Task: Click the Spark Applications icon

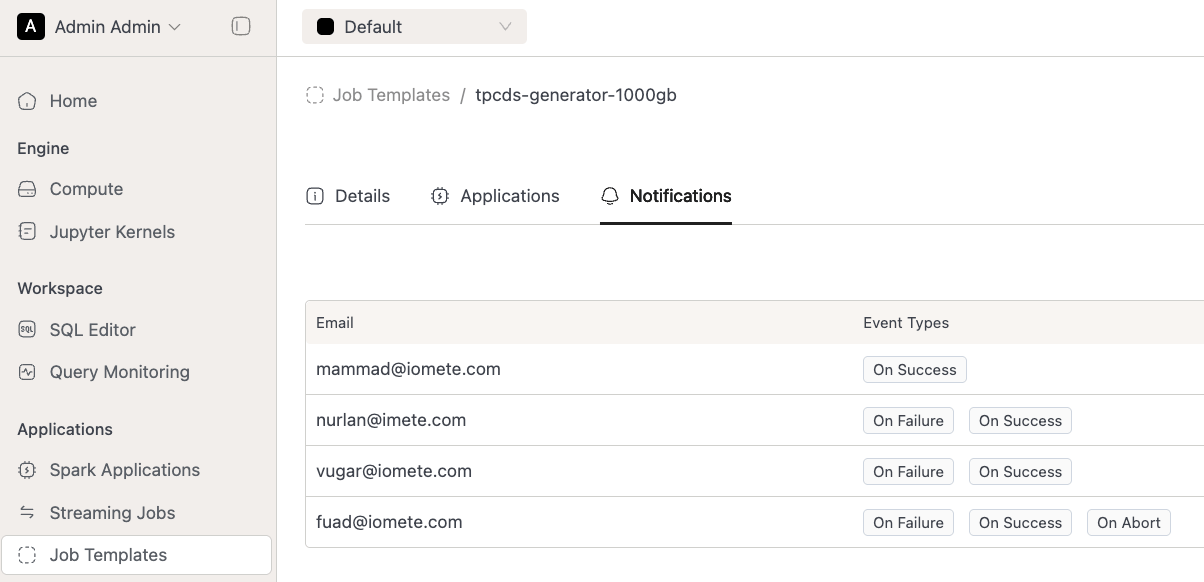Action: pyautogui.click(x=28, y=470)
